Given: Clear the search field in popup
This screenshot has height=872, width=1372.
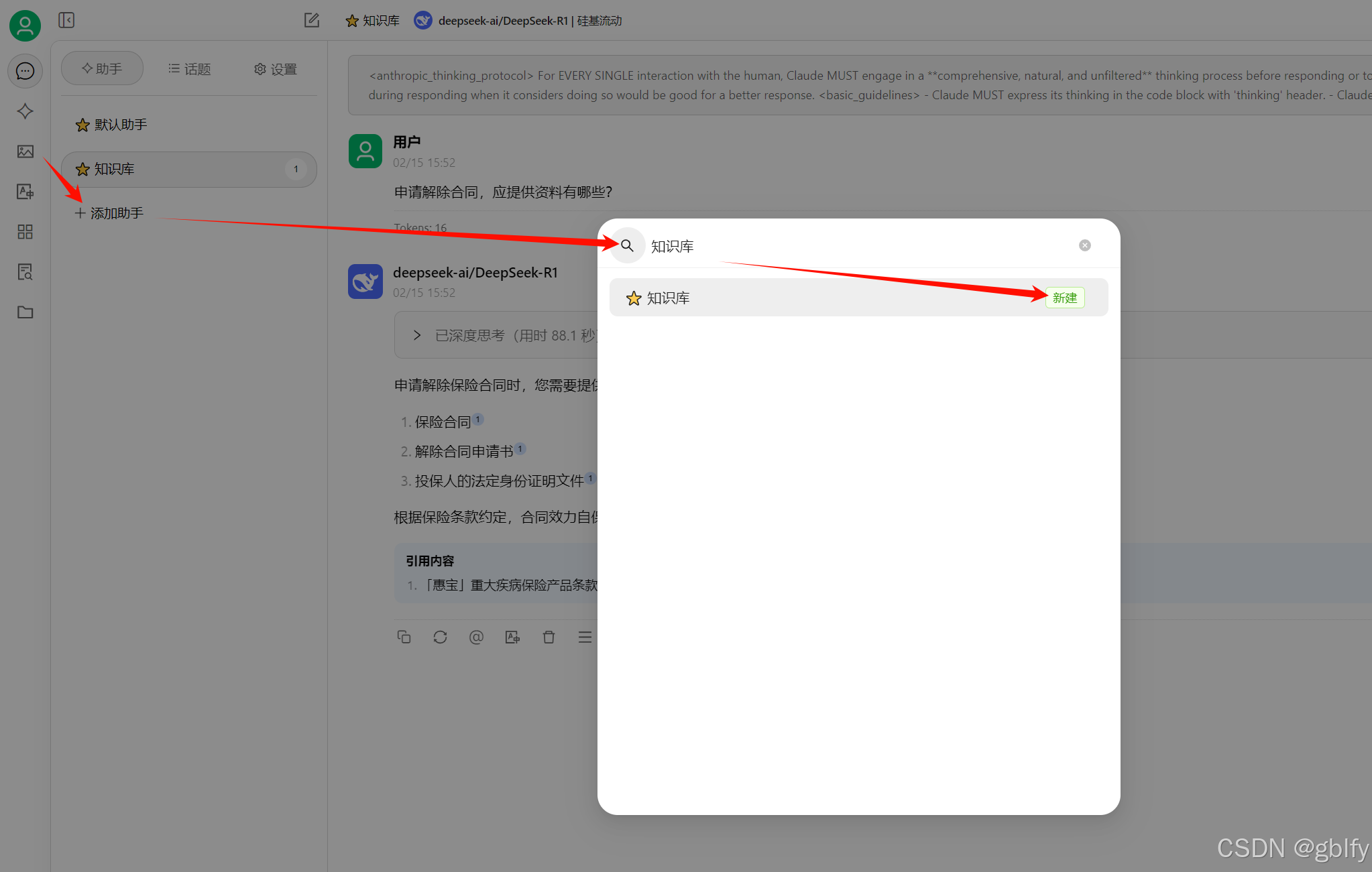Looking at the screenshot, I should pyautogui.click(x=1084, y=245).
